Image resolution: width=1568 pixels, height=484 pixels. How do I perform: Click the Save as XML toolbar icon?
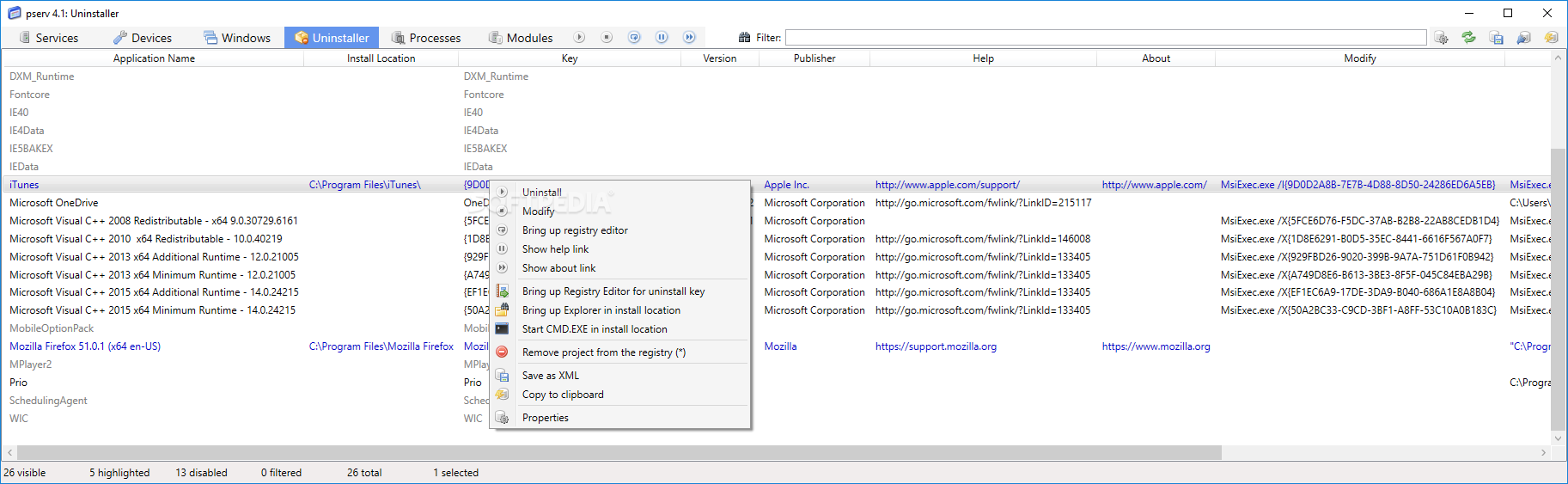(1497, 38)
